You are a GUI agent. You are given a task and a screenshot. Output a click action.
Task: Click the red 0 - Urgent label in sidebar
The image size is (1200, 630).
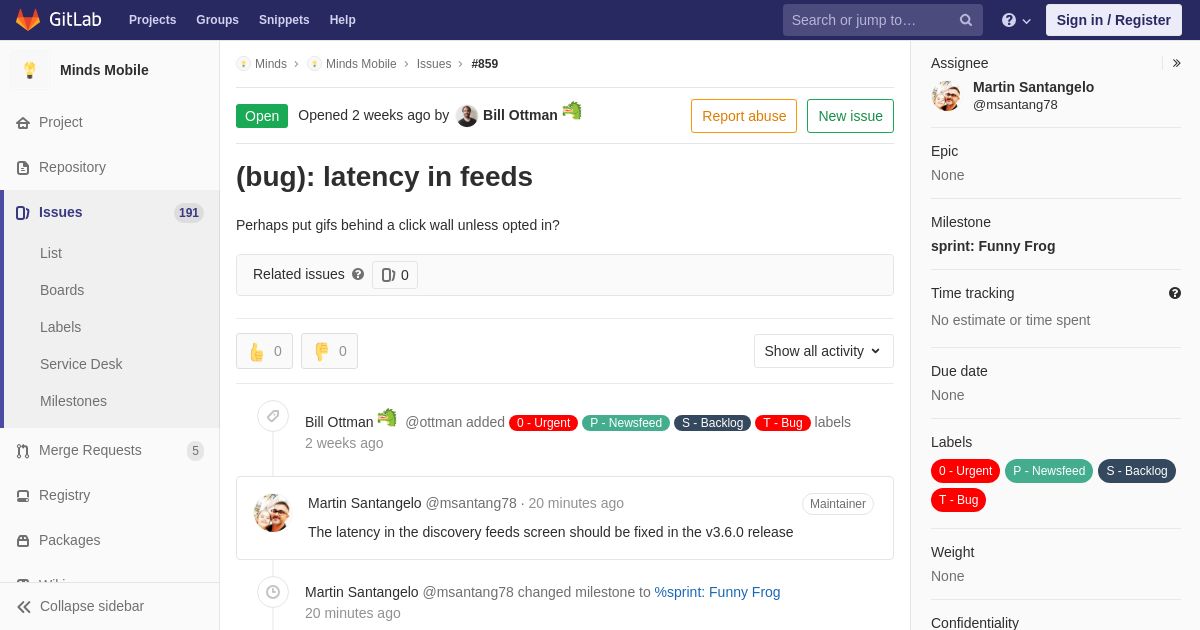click(x=966, y=471)
